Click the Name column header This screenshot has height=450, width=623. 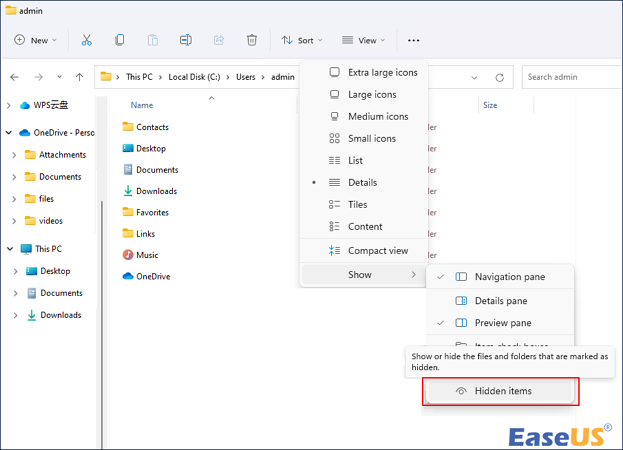[142, 105]
